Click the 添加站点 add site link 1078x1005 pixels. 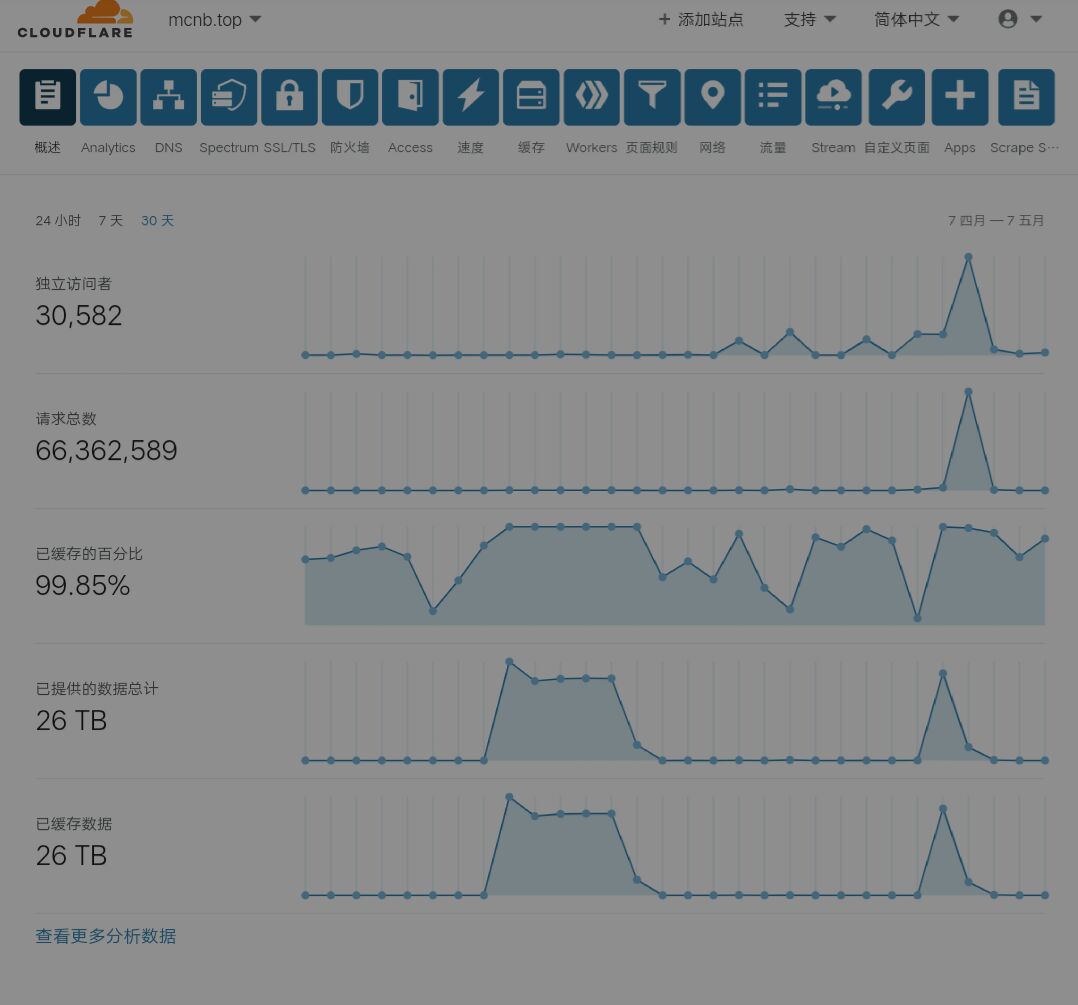tap(701, 19)
